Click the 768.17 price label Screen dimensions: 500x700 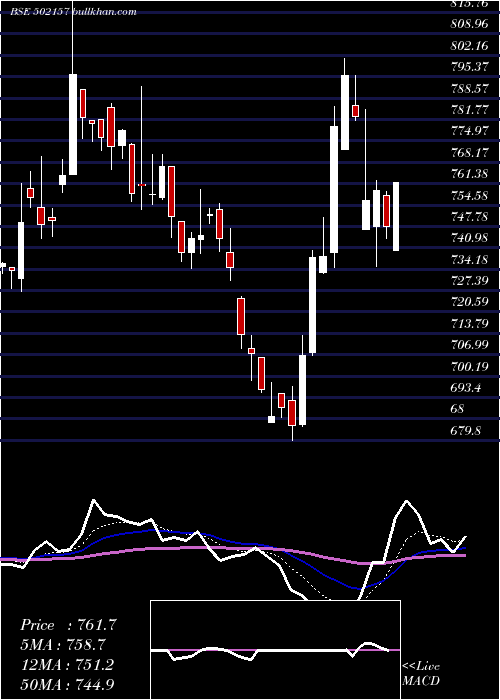[x=469, y=153]
